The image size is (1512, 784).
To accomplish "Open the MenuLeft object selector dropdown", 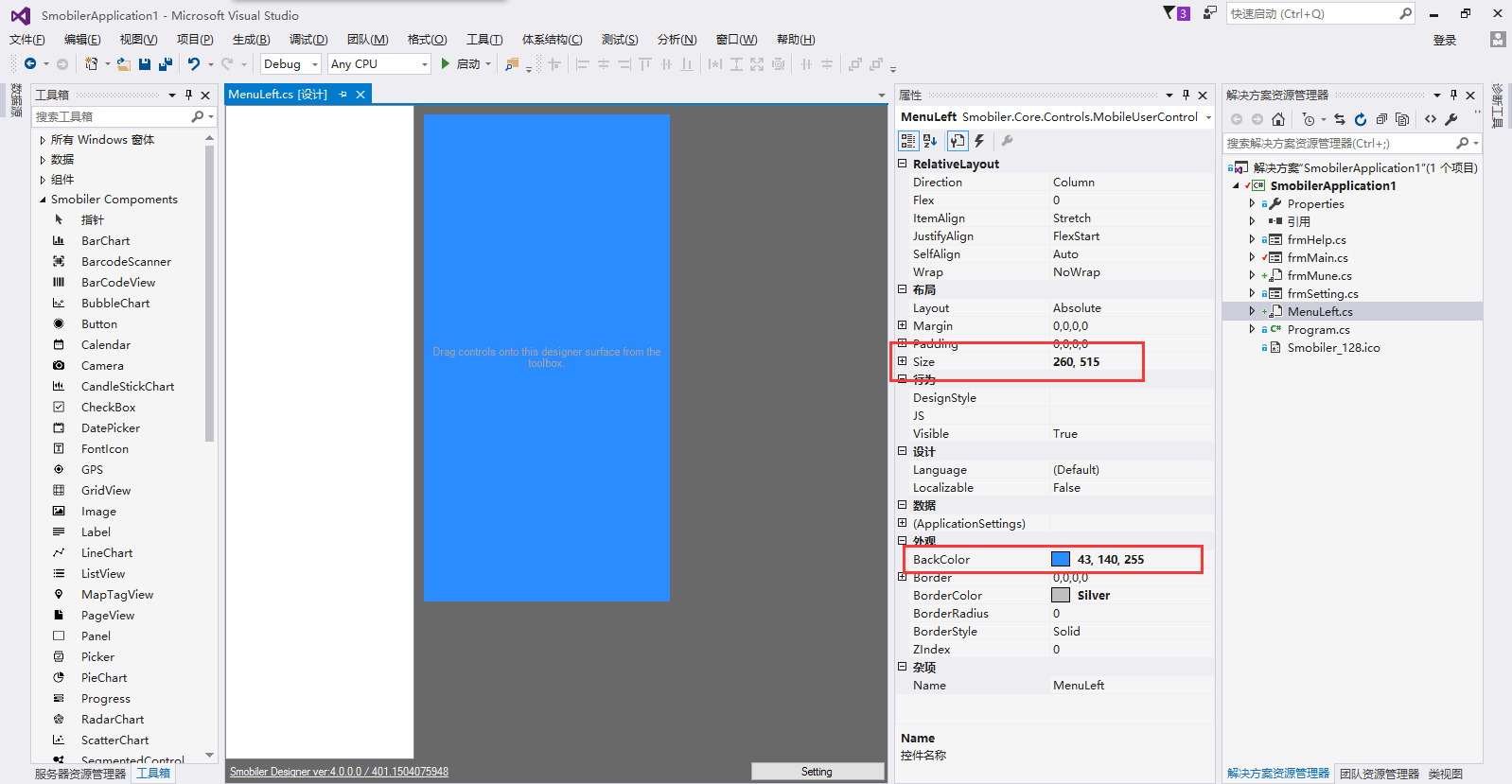I will pyautogui.click(x=1208, y=117).
